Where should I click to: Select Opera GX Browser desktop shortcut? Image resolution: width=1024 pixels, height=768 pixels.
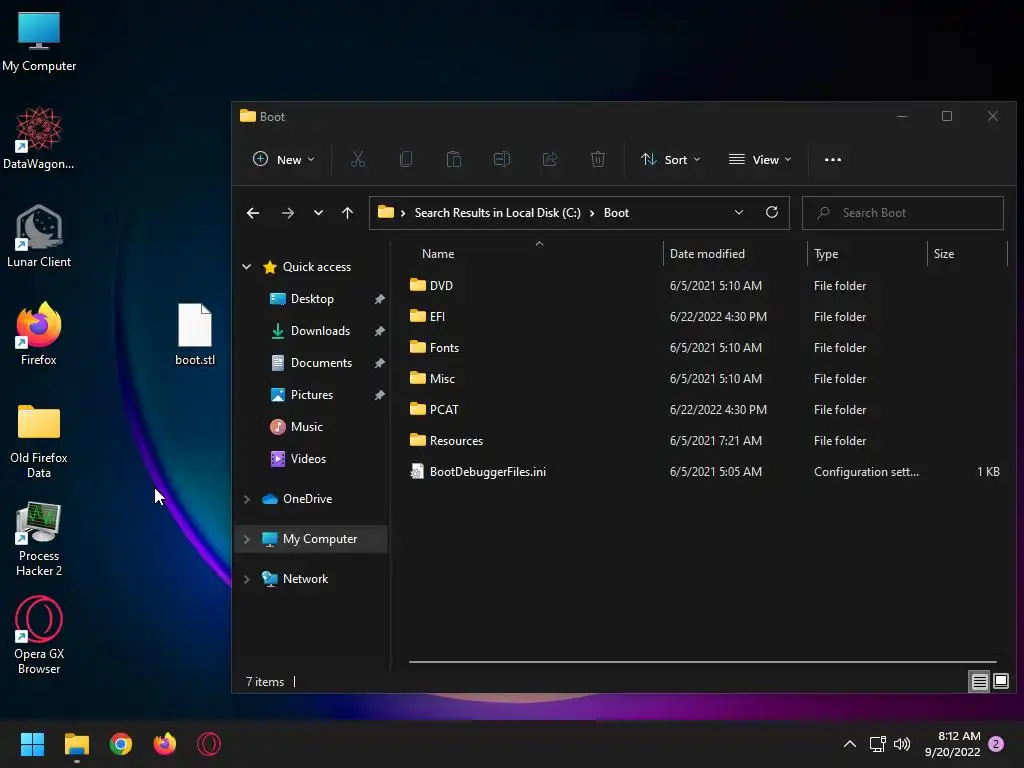point(39,635)
